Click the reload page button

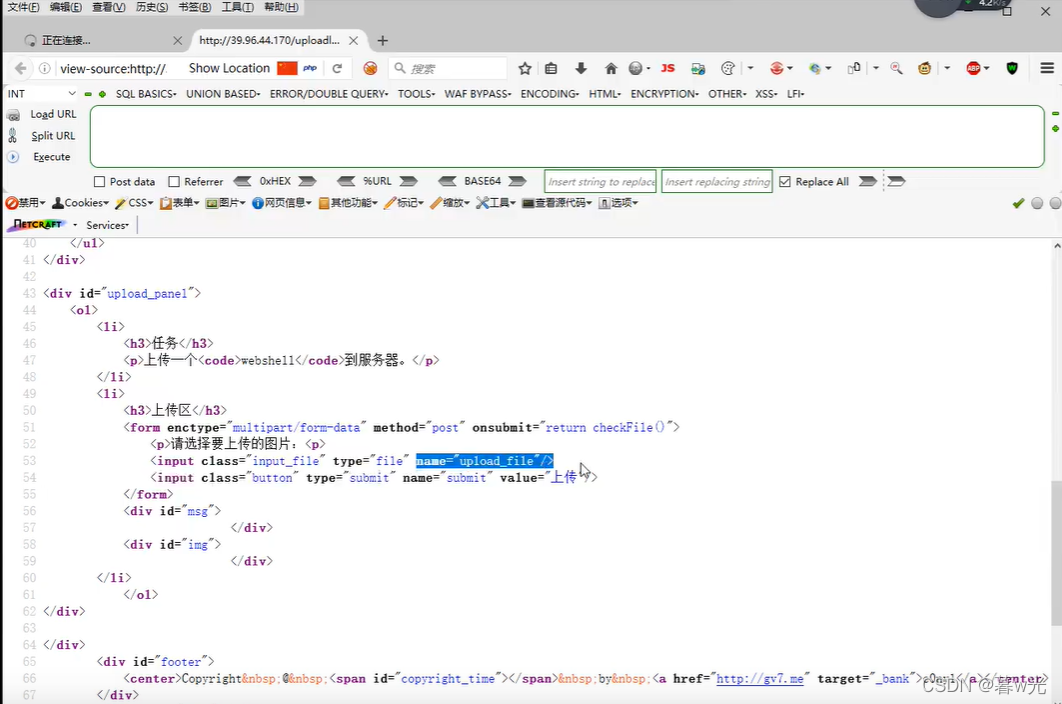(337, 68)
